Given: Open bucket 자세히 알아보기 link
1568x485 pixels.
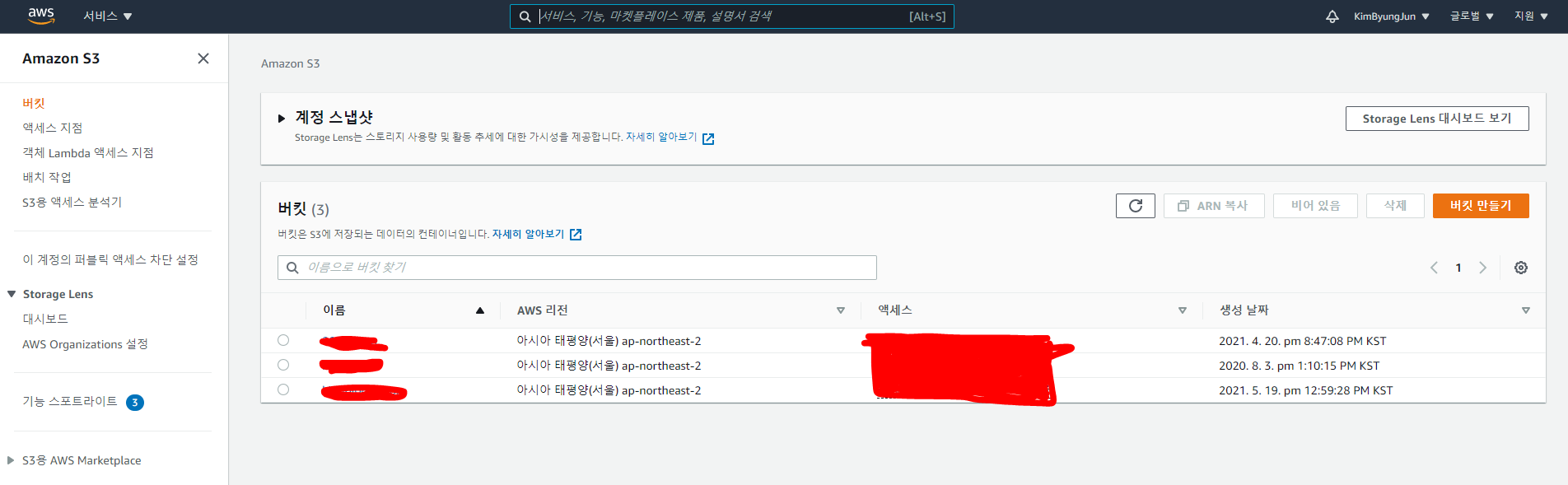Looking at the screenshot, I should [x=528, y=234].
